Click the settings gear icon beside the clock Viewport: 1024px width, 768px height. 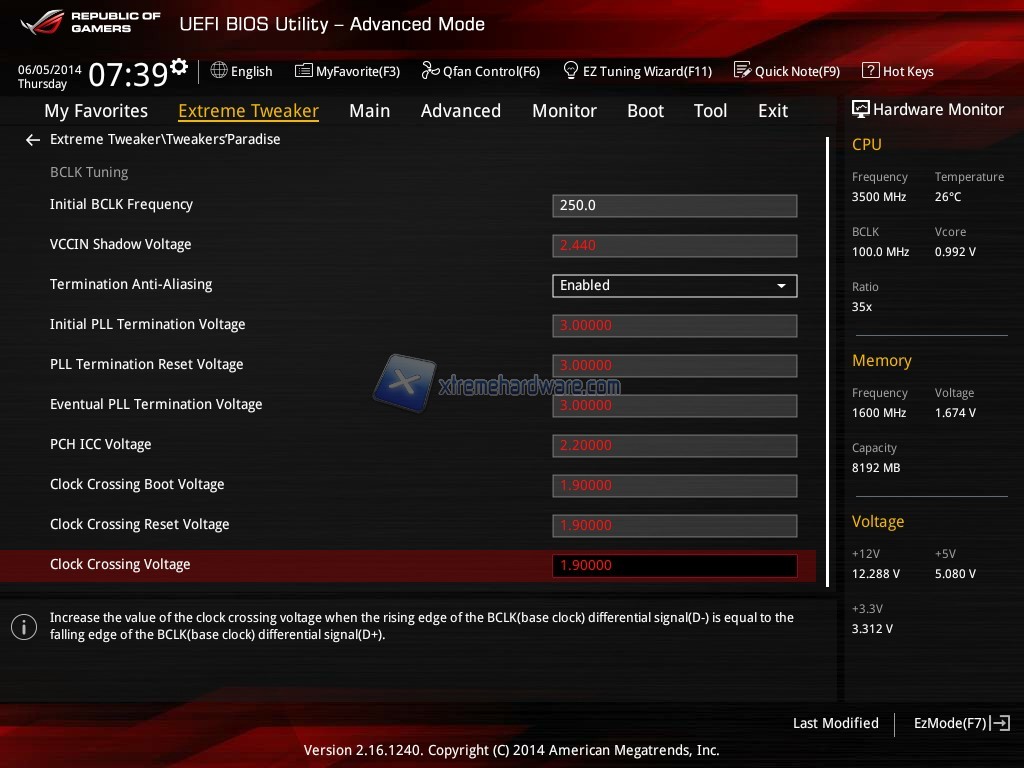coord(179,67)
